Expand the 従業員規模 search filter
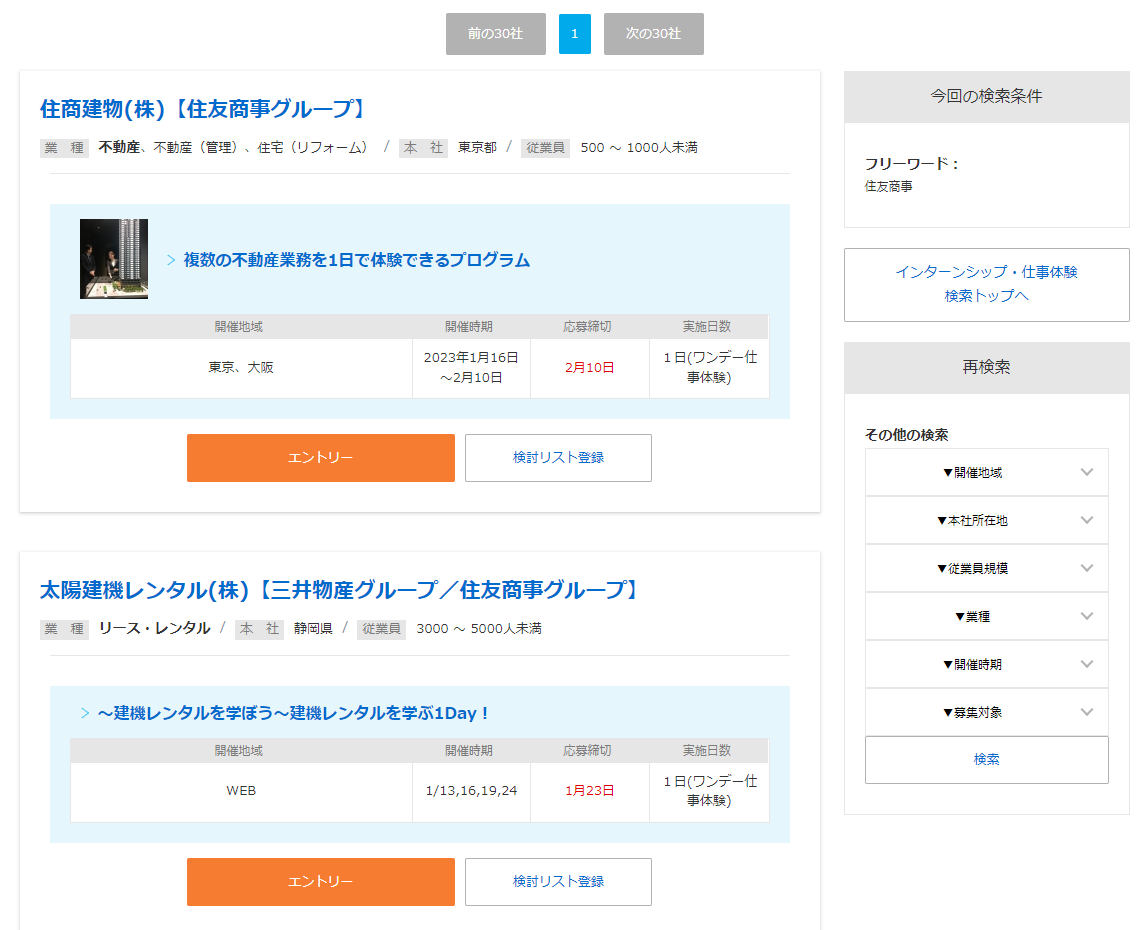This screenshot has width=1147, height=930. 986,569
